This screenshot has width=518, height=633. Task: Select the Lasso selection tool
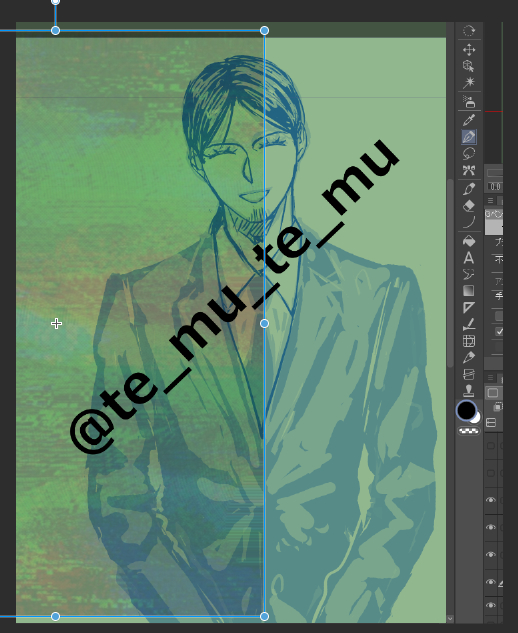pos(469,153)
